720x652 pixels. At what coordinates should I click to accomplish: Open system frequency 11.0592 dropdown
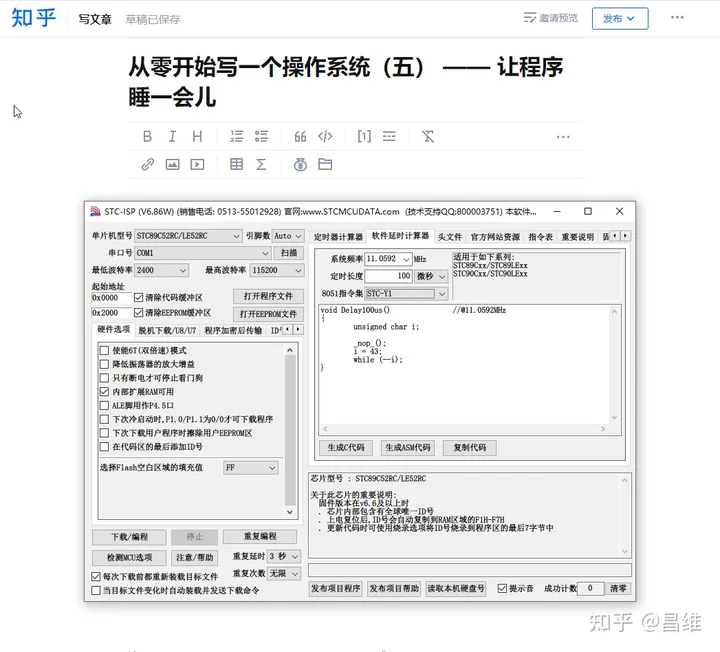coord(388,259)
